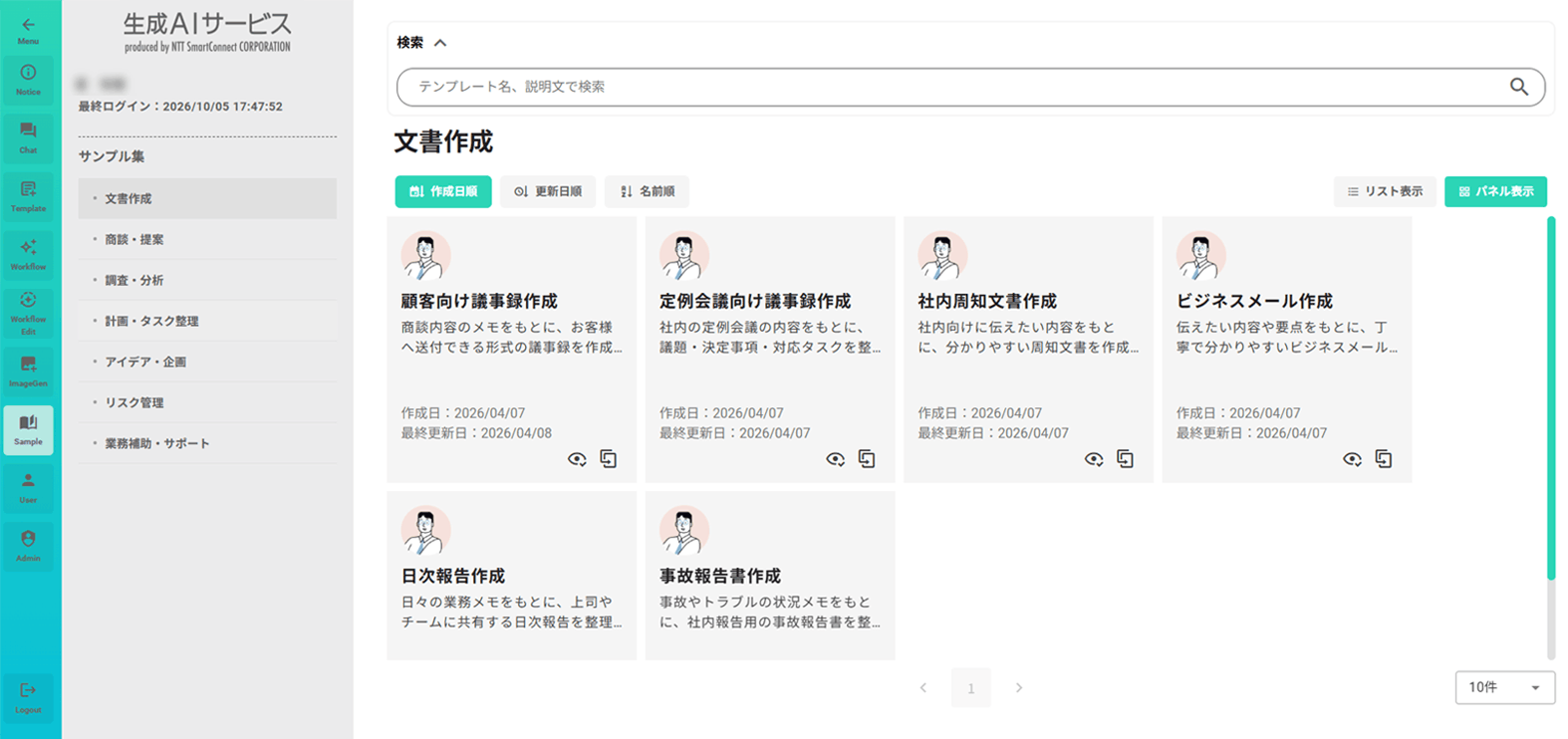Select 業務補助・サポート category

(207, 443)
